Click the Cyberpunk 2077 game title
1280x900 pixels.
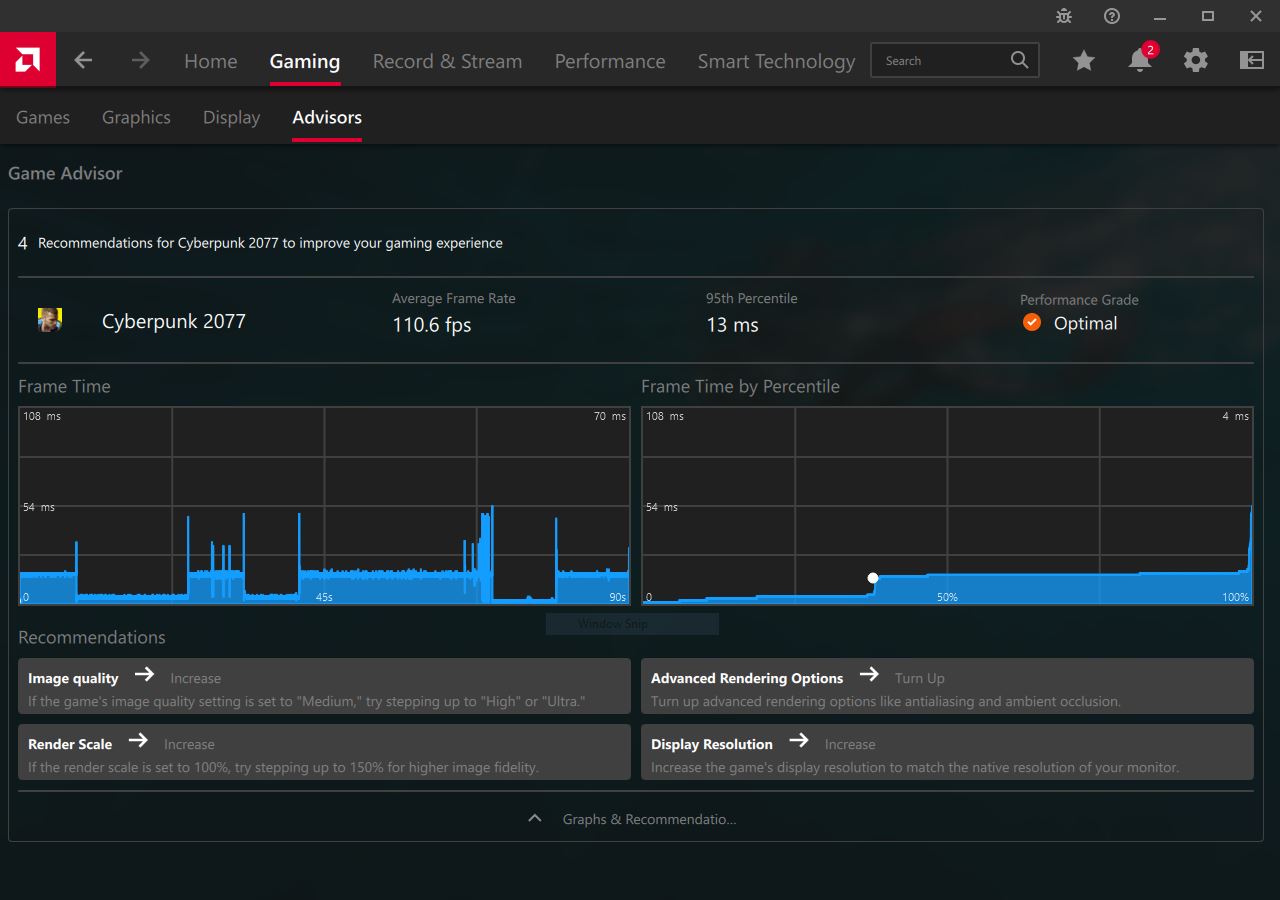(x=174, y=321)
